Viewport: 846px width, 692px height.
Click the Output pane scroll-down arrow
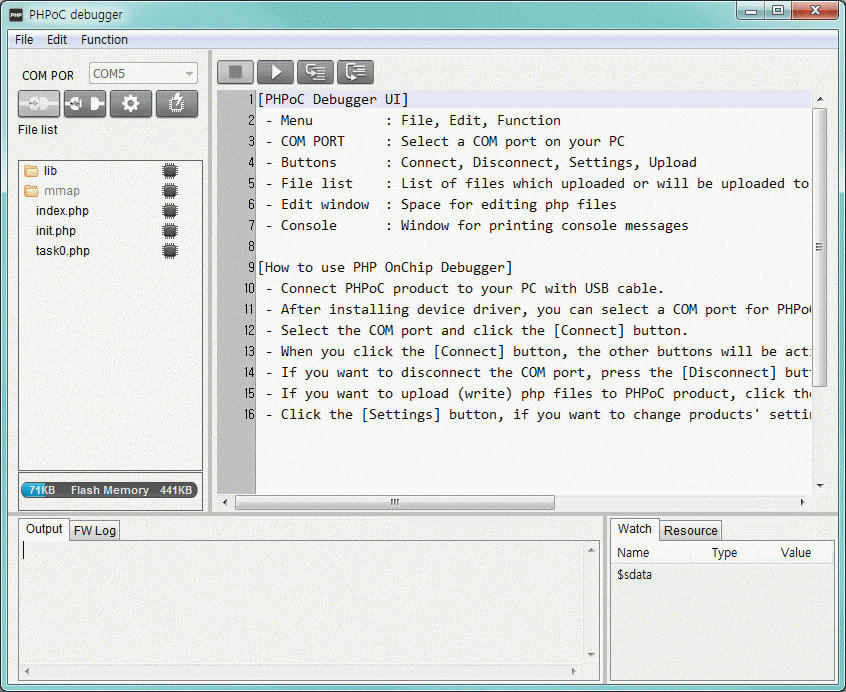[591, 655]
